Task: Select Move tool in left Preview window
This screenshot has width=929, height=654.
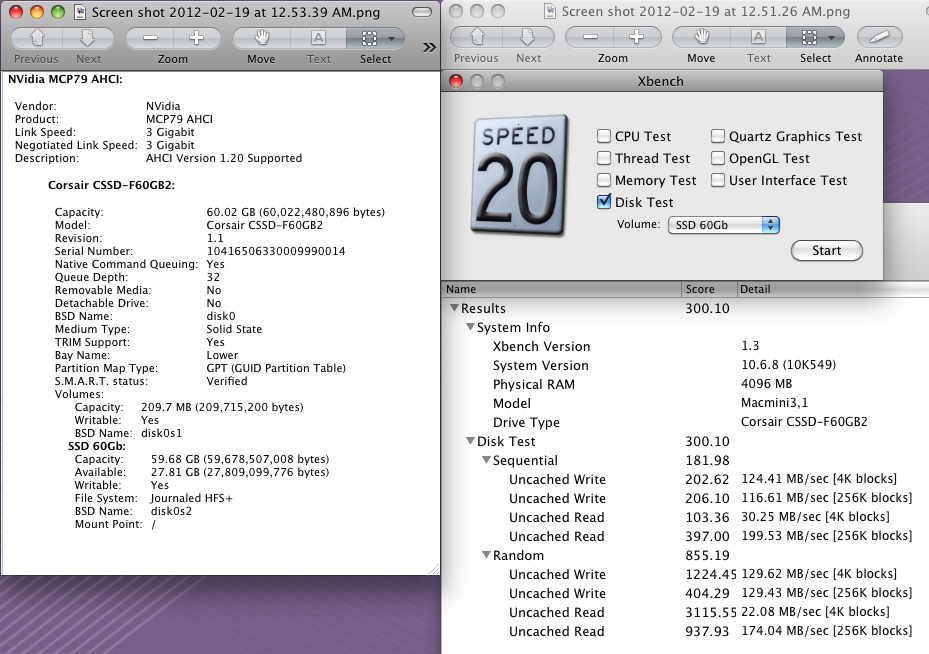Action: point(261,39)
